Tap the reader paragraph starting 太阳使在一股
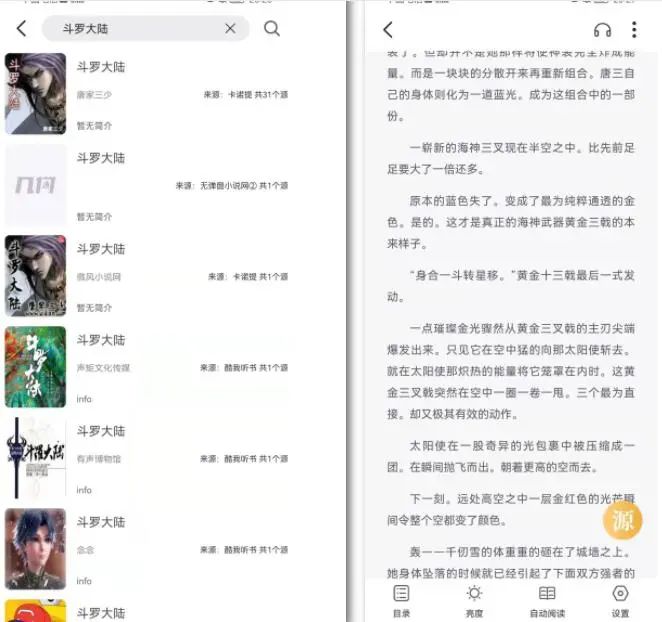 tap(511, 456)
